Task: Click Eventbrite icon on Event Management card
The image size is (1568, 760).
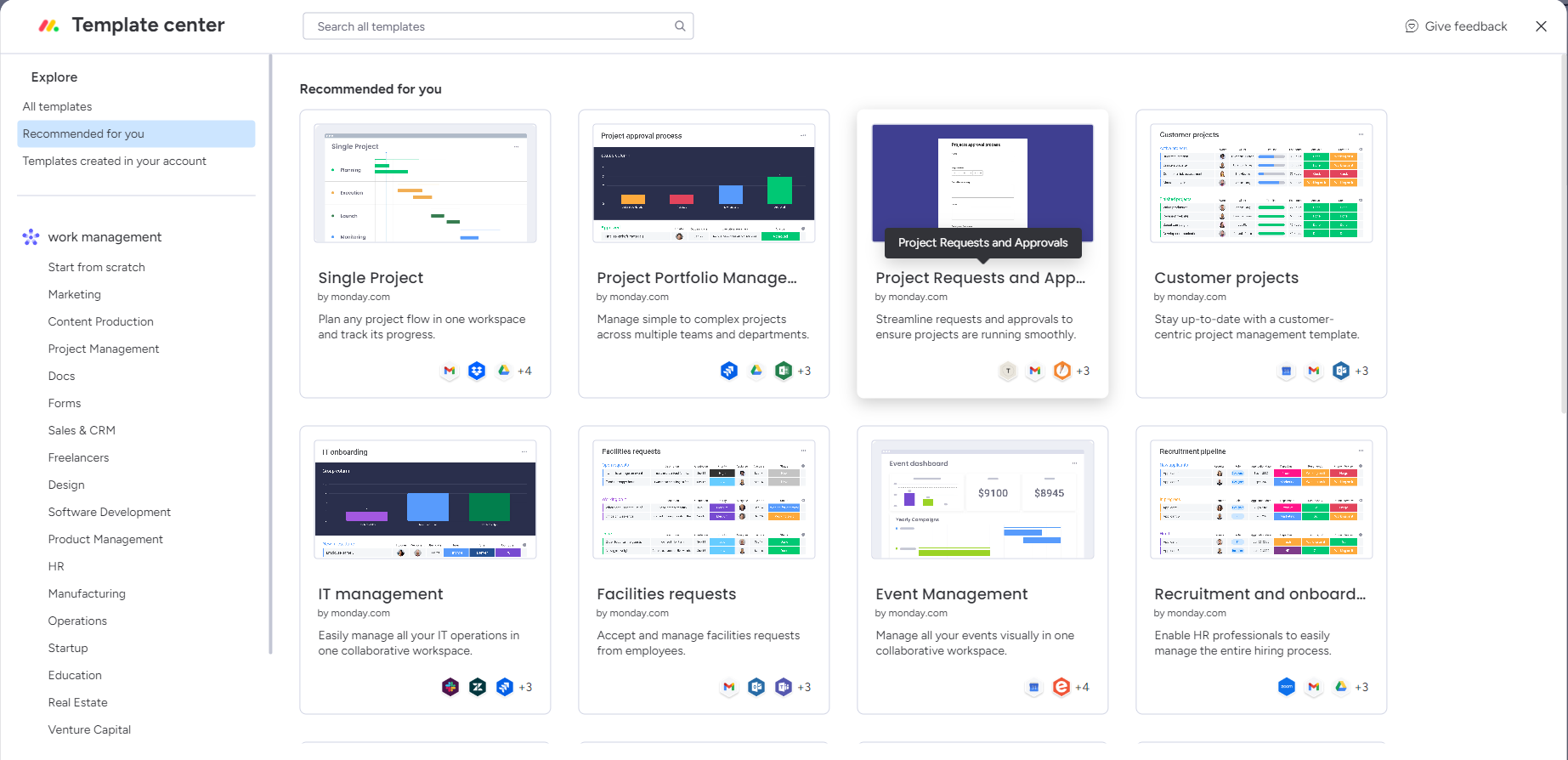Action: click(1061, 687)
